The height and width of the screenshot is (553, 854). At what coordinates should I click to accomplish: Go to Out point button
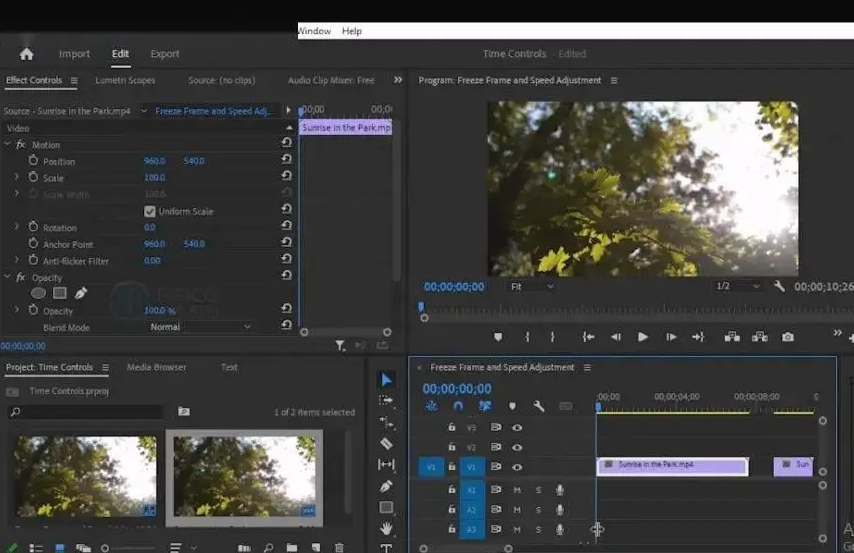click(698, 337)
